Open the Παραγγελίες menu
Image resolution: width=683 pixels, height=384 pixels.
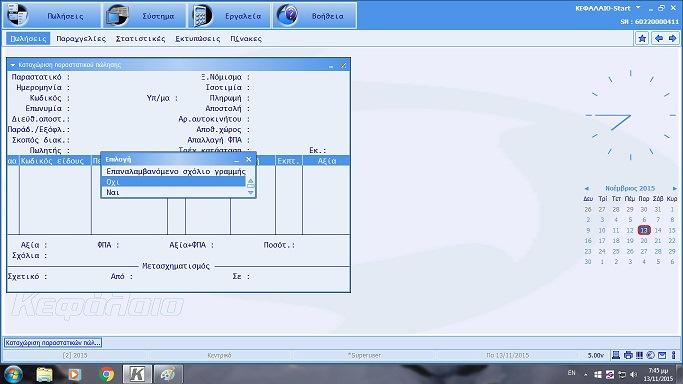click(x=81, y=38)
